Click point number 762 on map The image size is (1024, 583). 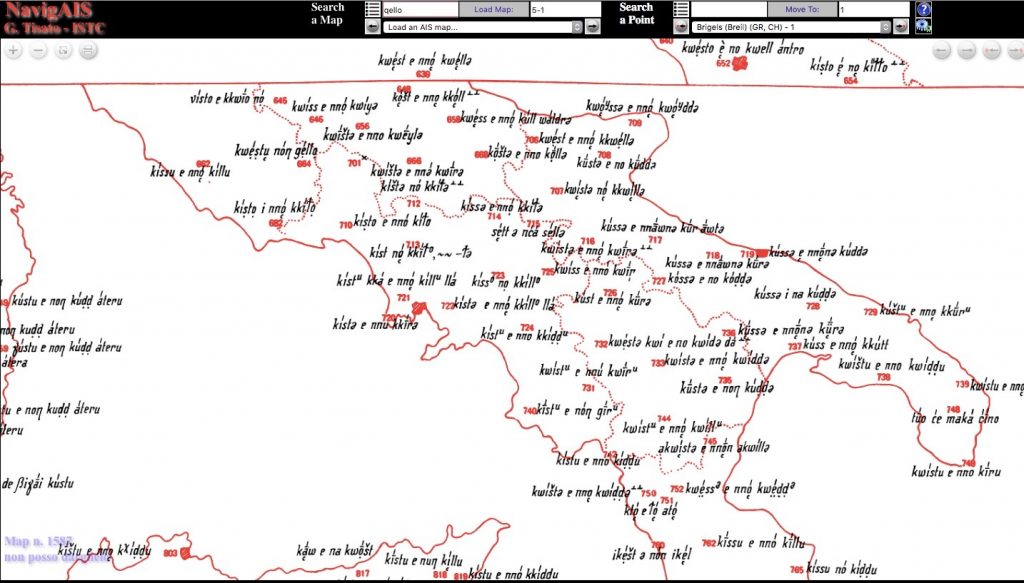[709, 543]
